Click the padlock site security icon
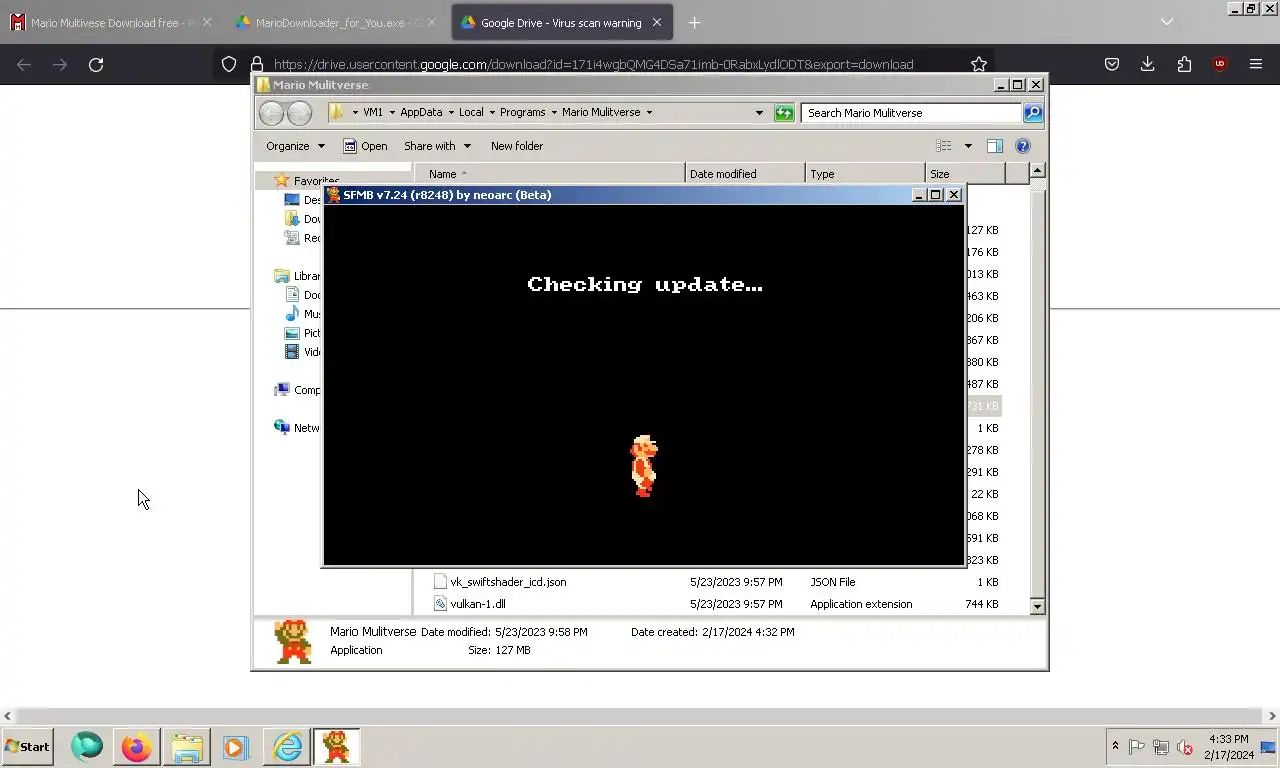1280x768 pixels. (x=256, y=64)
